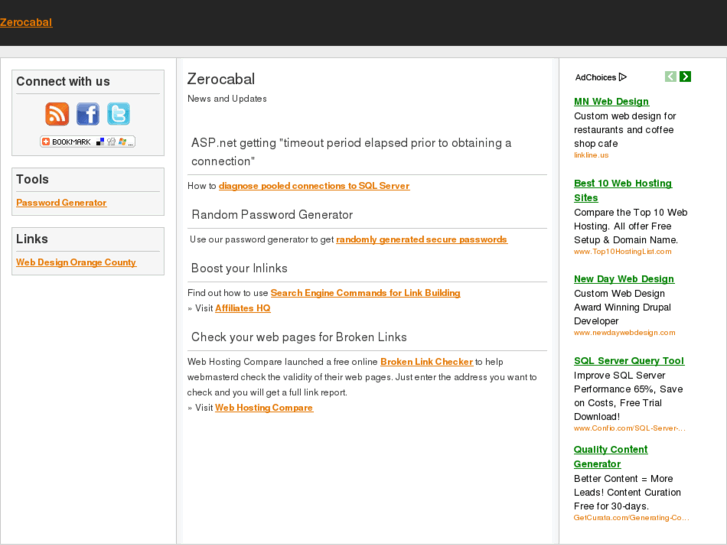Click Check your web pages for Broken Links heading
The width and height of the screenshot is (727, 545).
[x=299, y=337]
